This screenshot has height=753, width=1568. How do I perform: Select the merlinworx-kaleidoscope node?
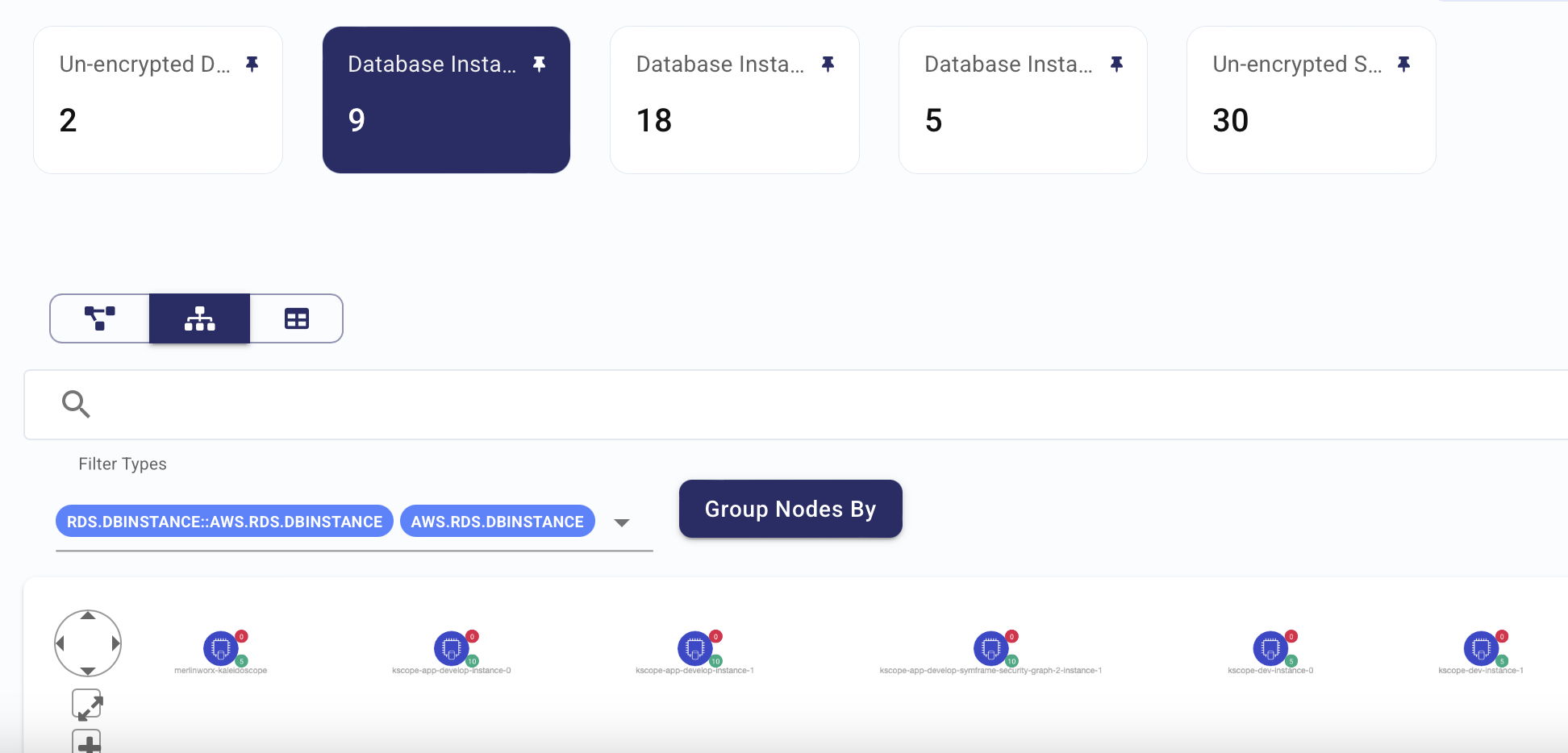[221, 647]
